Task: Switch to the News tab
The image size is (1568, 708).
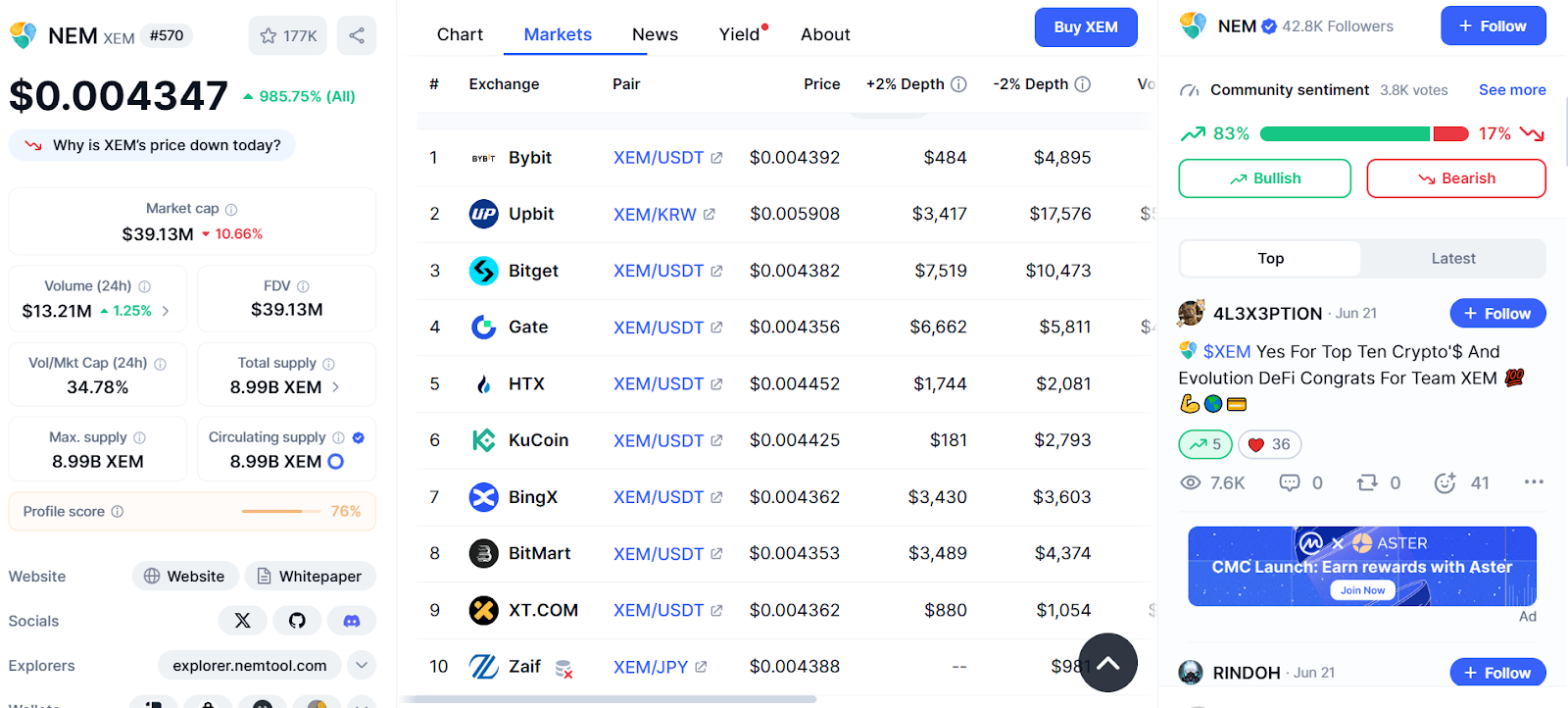Action: click(655, 34)
